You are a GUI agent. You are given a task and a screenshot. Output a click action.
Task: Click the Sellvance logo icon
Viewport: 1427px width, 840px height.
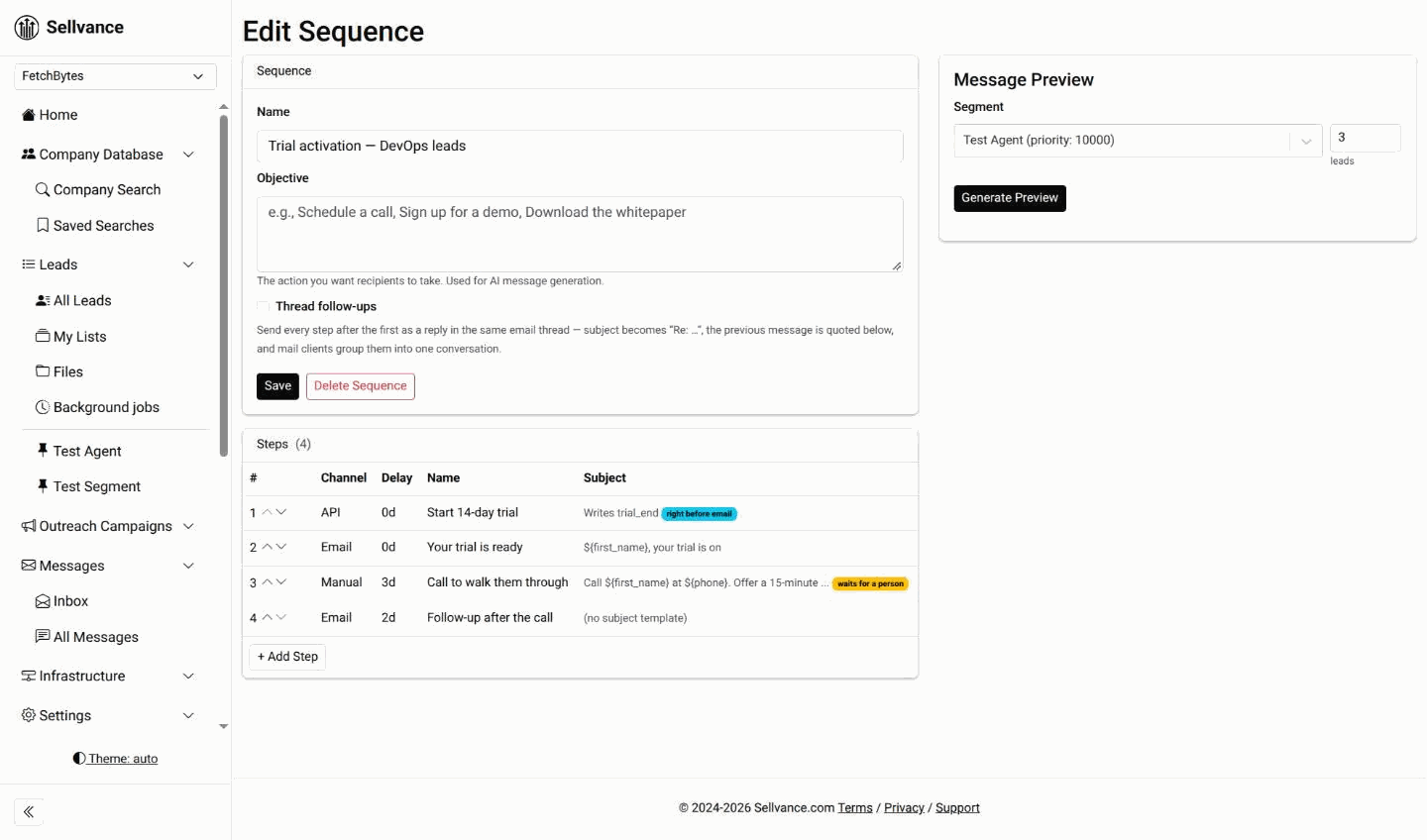27,28
